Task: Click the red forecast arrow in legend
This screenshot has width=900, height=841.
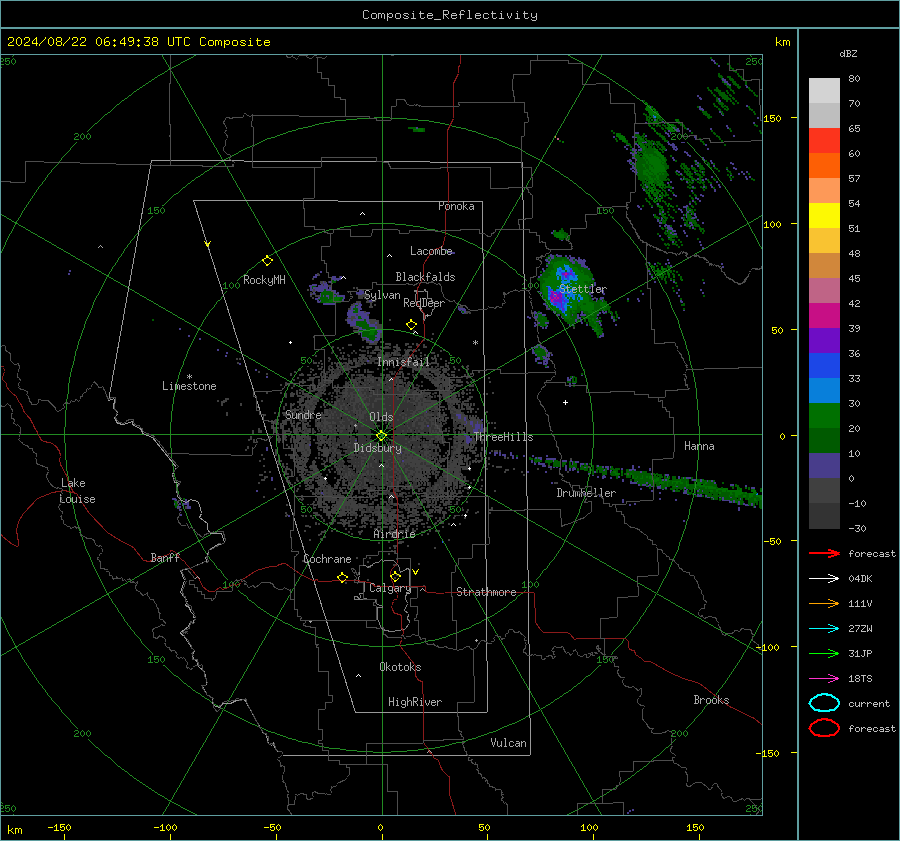Action: [824, 553]
